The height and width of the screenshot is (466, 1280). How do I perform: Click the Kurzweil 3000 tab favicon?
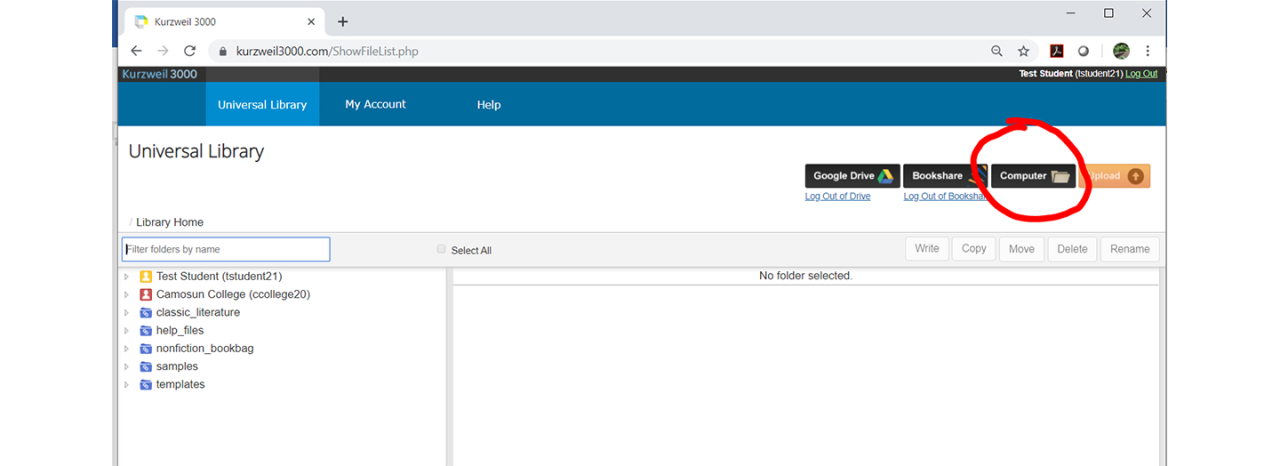(x=141, y=21)
